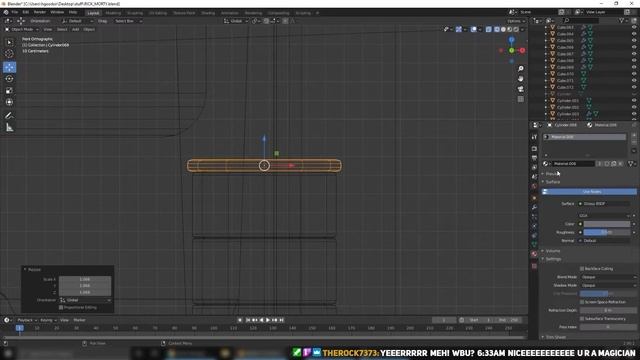Viewport: 640px width, 360px height.
Task: Switch to the Shading workspace tab
Action: coord(208,13)
